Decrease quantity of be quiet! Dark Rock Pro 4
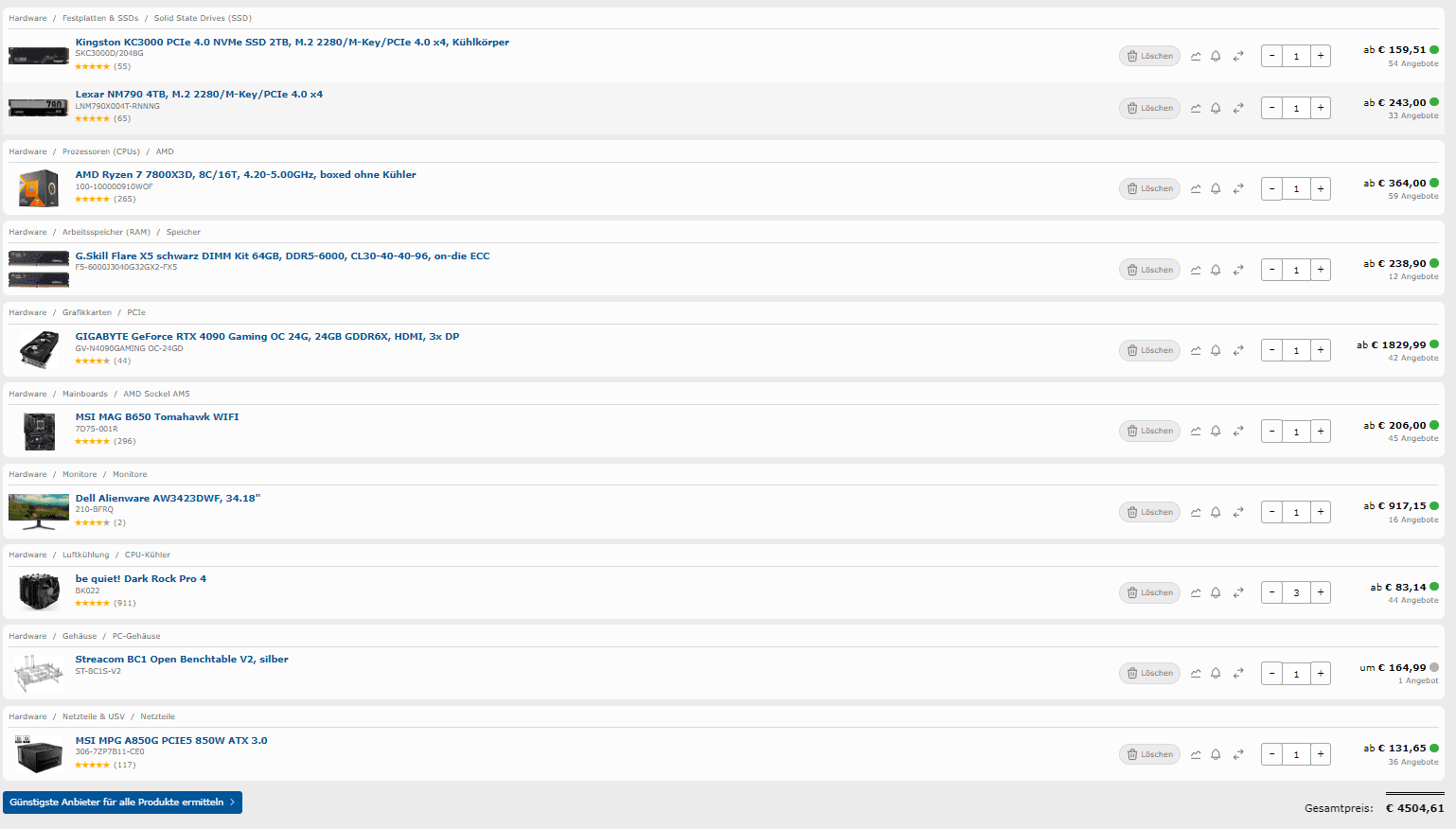Viewport: 1456px width, 829px height. [1272, 592]
